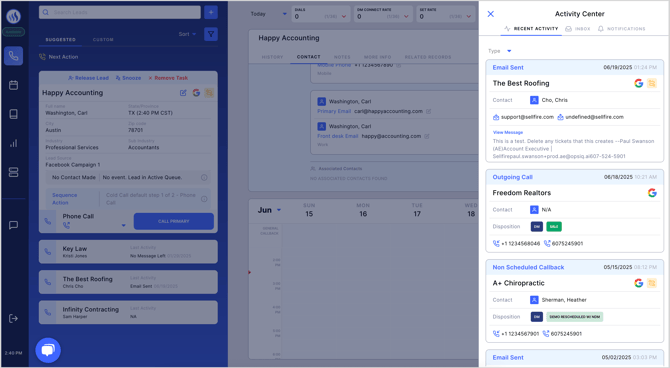Select The Best Roofing lead row
670x368 pixels.
point(128,282)
